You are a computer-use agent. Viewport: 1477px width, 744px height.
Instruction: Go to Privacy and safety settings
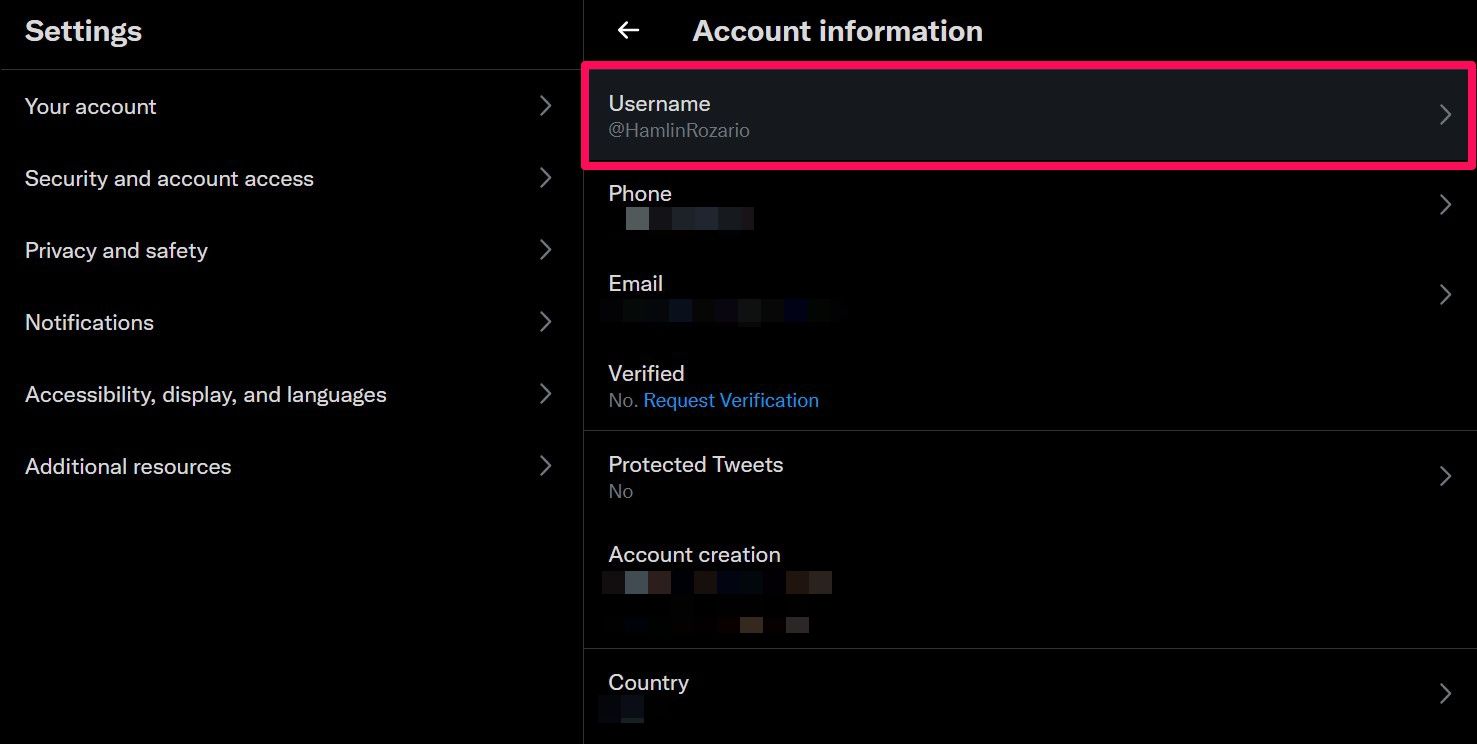click(116, 251)
